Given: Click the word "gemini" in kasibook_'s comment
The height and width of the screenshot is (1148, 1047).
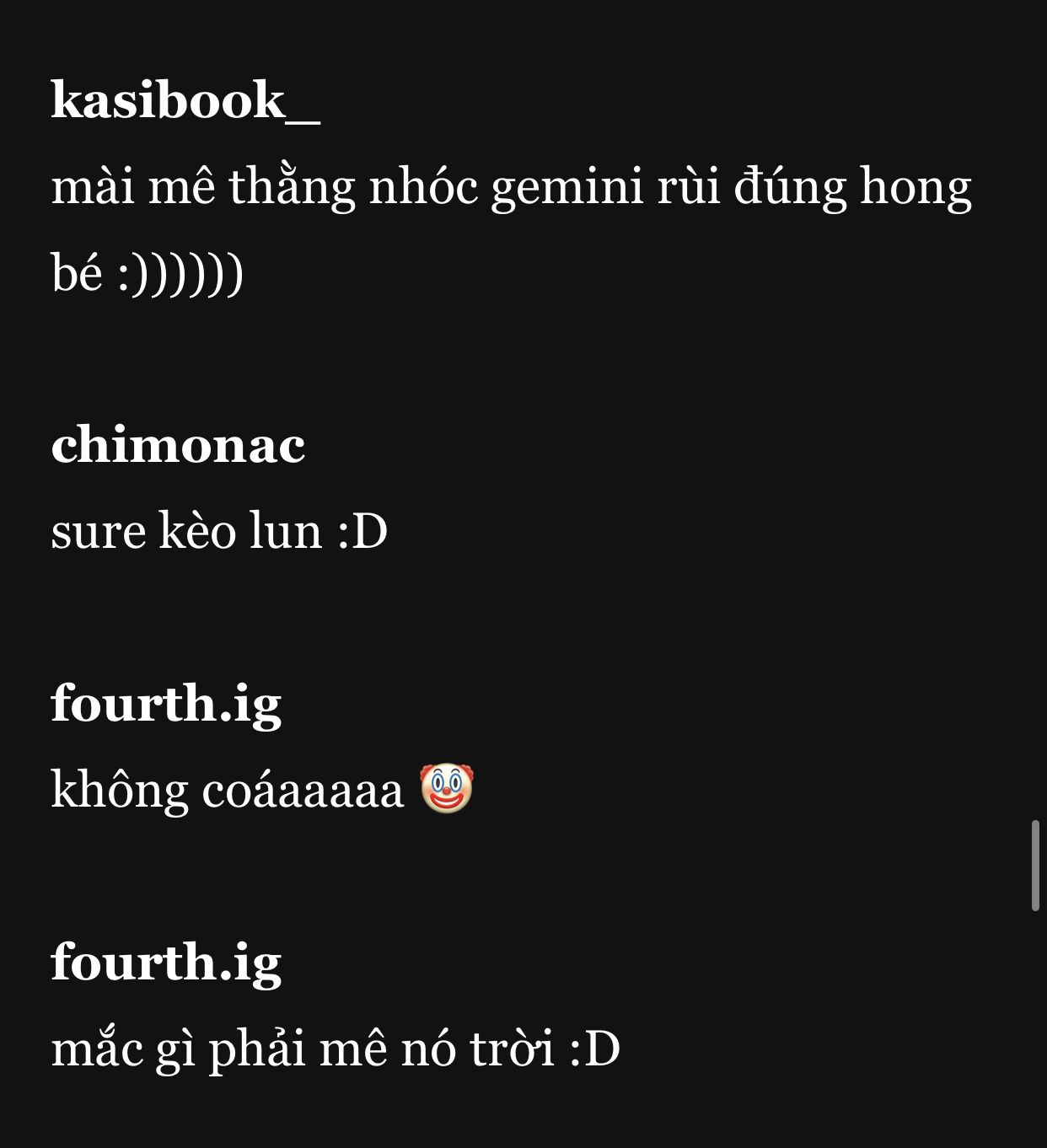Looking at the screenshot, I should point(567,187).
